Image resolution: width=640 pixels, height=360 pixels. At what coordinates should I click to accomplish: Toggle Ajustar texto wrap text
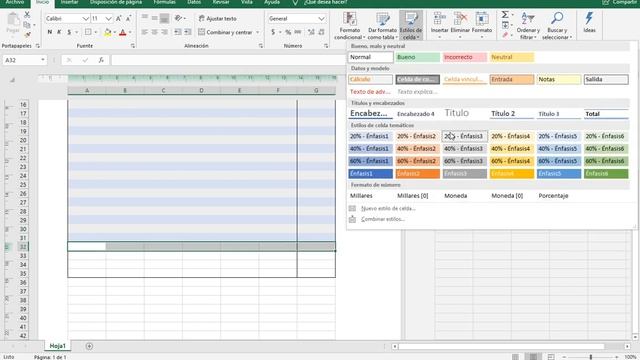coord(218,19)
